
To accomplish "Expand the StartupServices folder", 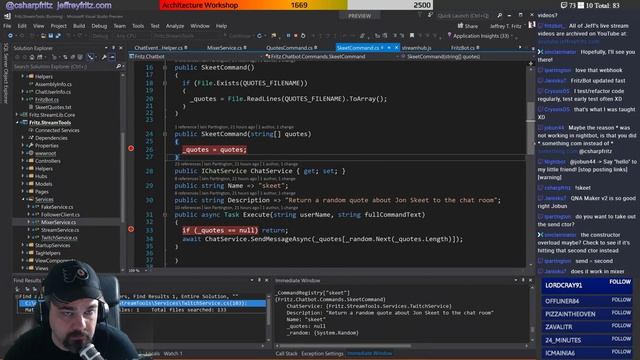I will pyautogui.click(x=23, y=245).
